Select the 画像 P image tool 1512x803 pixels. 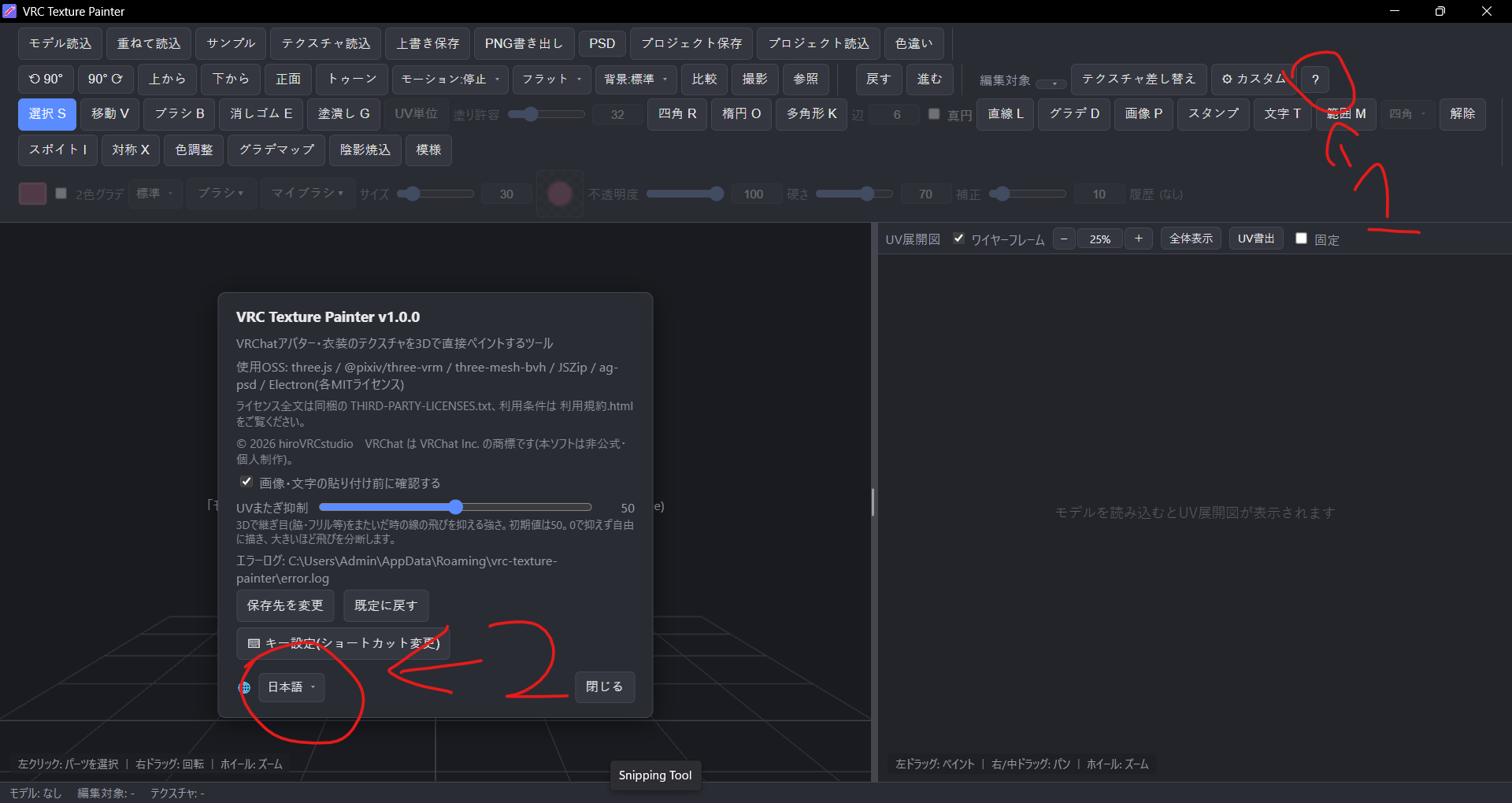[x=1144, y=114]
